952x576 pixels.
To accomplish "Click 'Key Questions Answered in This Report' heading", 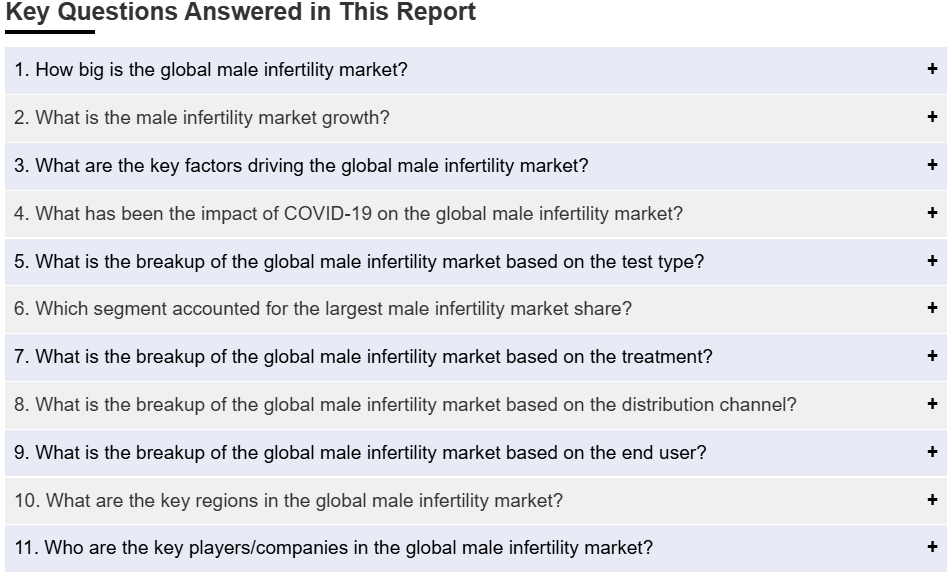I will click(240, 12).
